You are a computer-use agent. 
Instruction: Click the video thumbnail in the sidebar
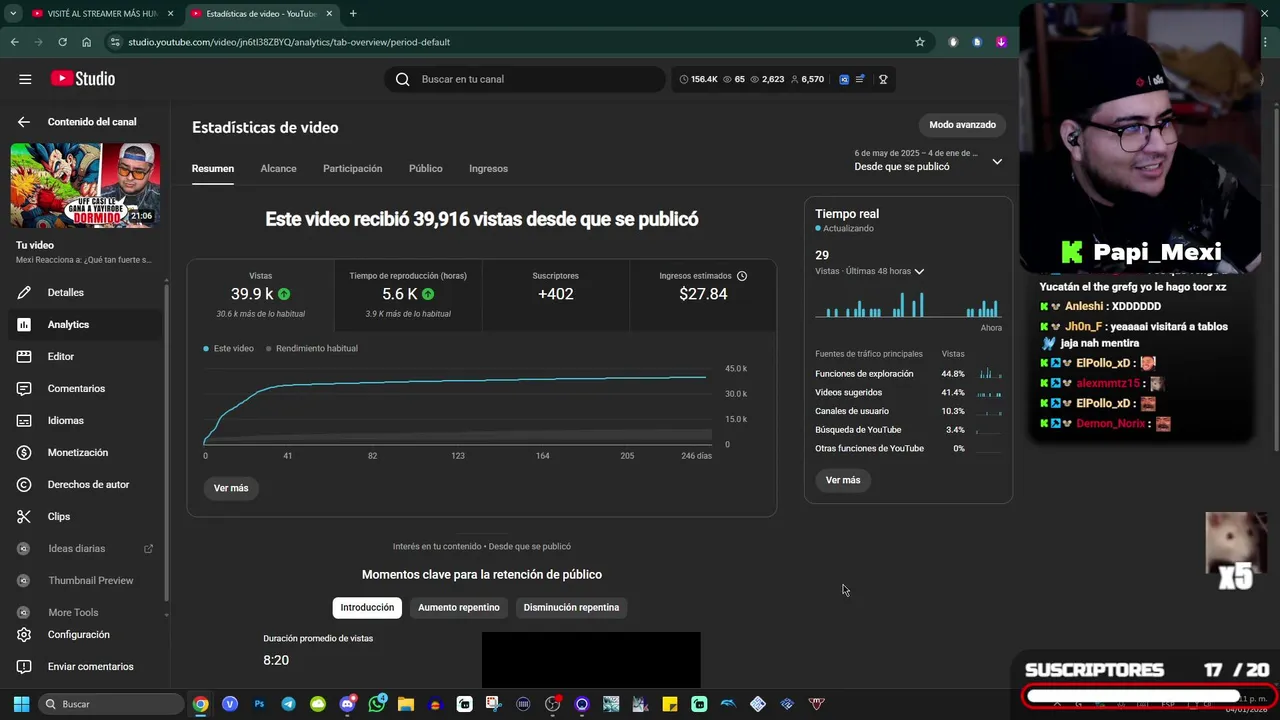(85, 186)
